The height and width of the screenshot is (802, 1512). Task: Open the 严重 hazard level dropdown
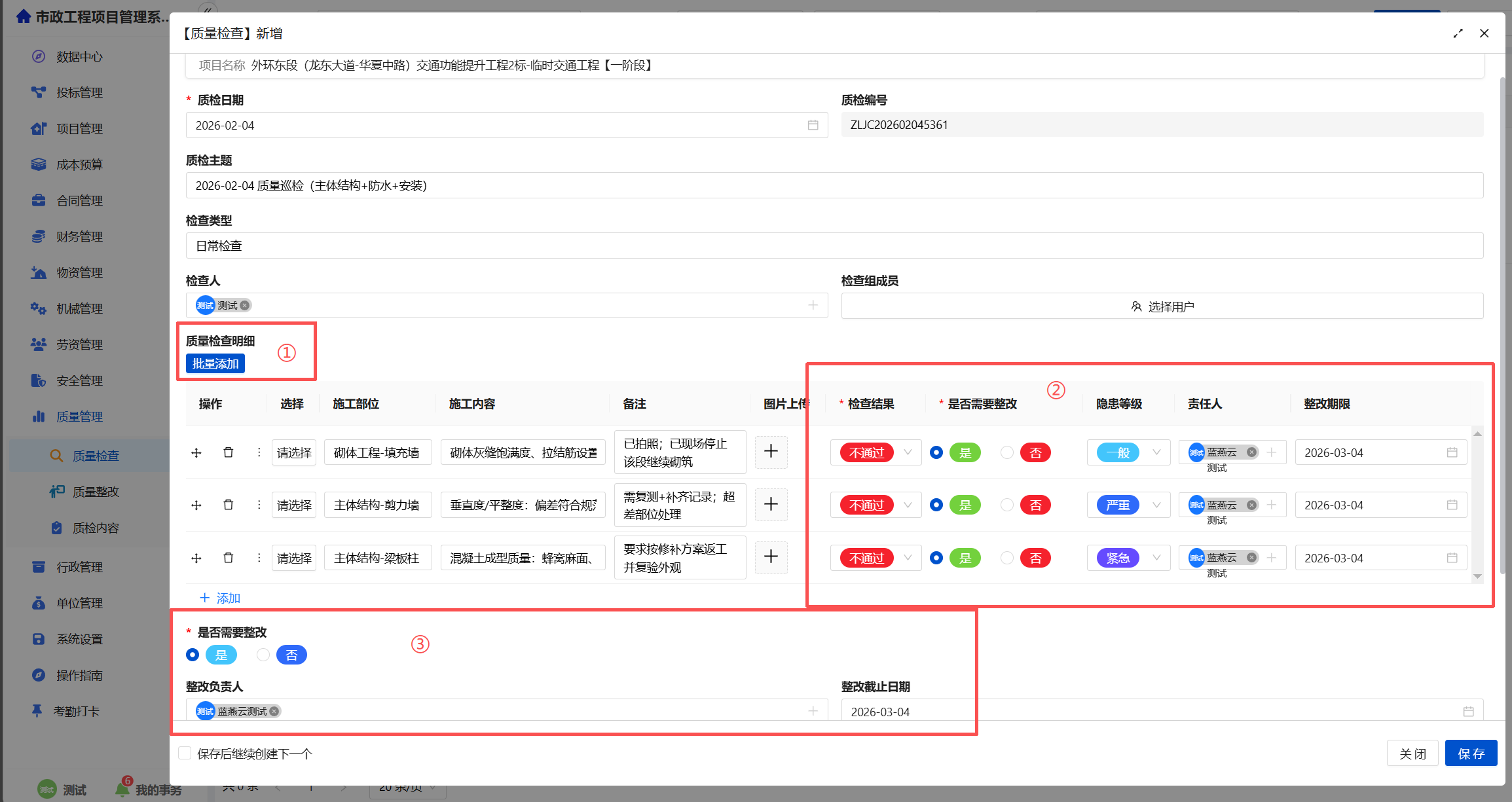pos(1128,505)
